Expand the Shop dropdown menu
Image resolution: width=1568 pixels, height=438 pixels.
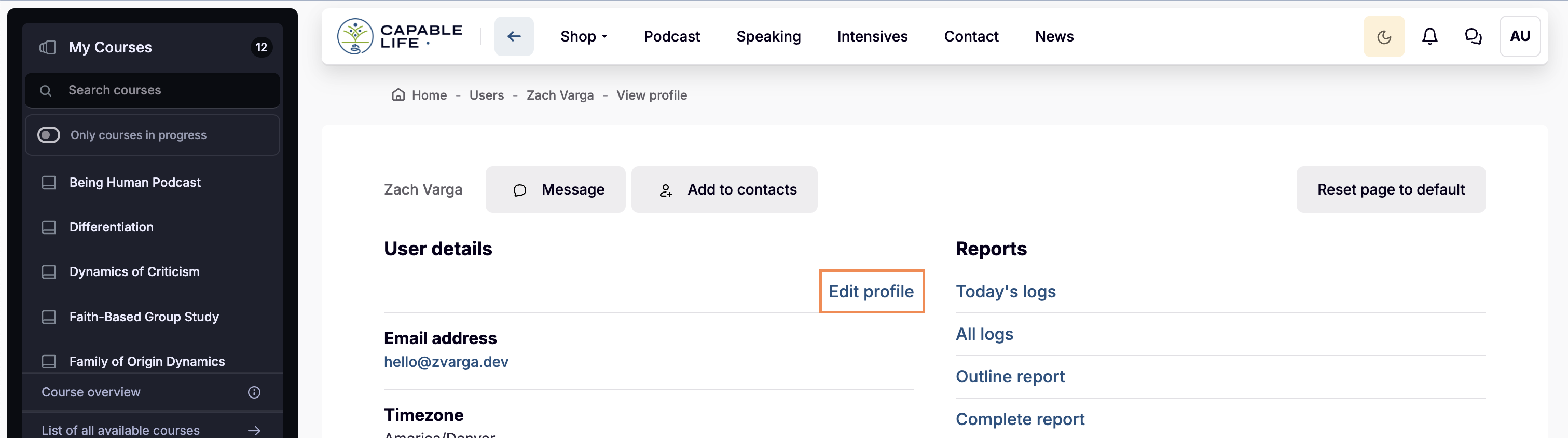pos(583,36)
